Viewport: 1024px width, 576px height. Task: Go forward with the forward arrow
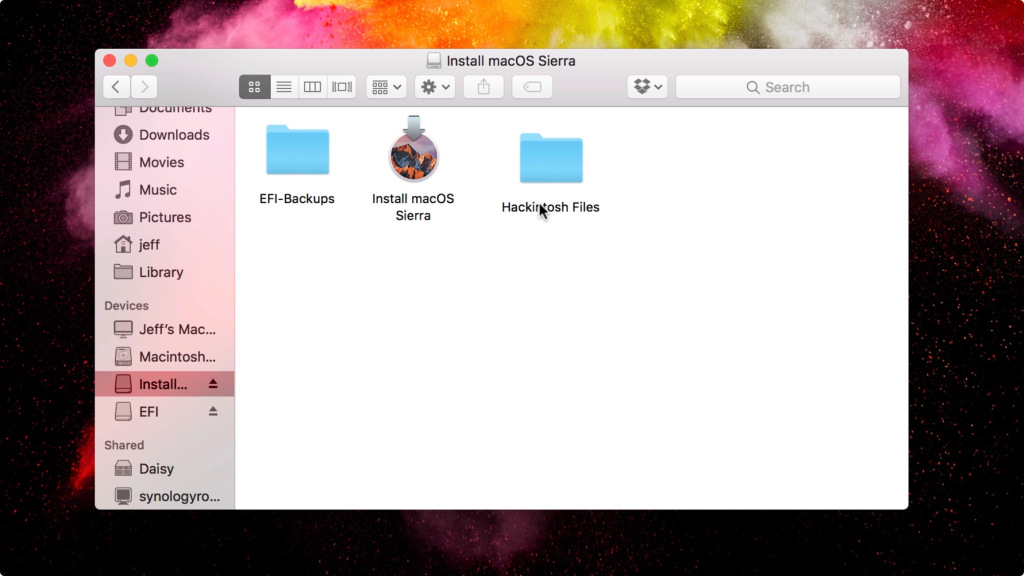pos(144,87)
